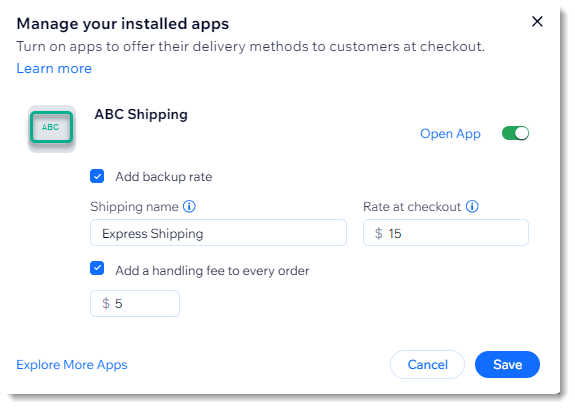Click the Add backup rate label text
This screenshot has width=575, height=409.
point(164,177)
